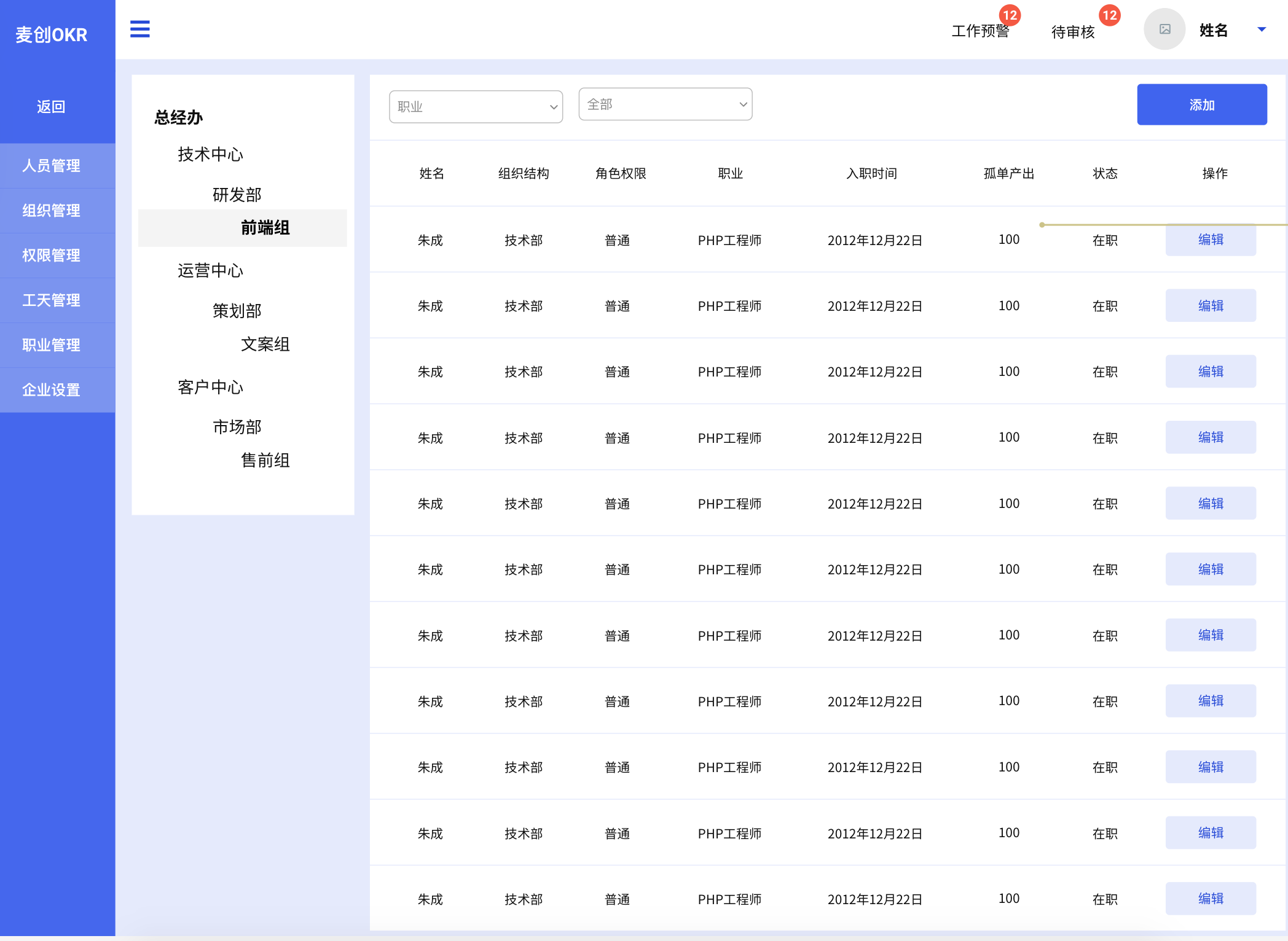The height and width of the screenshot is (941, 1288).
Task: Click the 添加 button
Action: pos(1201,105)
